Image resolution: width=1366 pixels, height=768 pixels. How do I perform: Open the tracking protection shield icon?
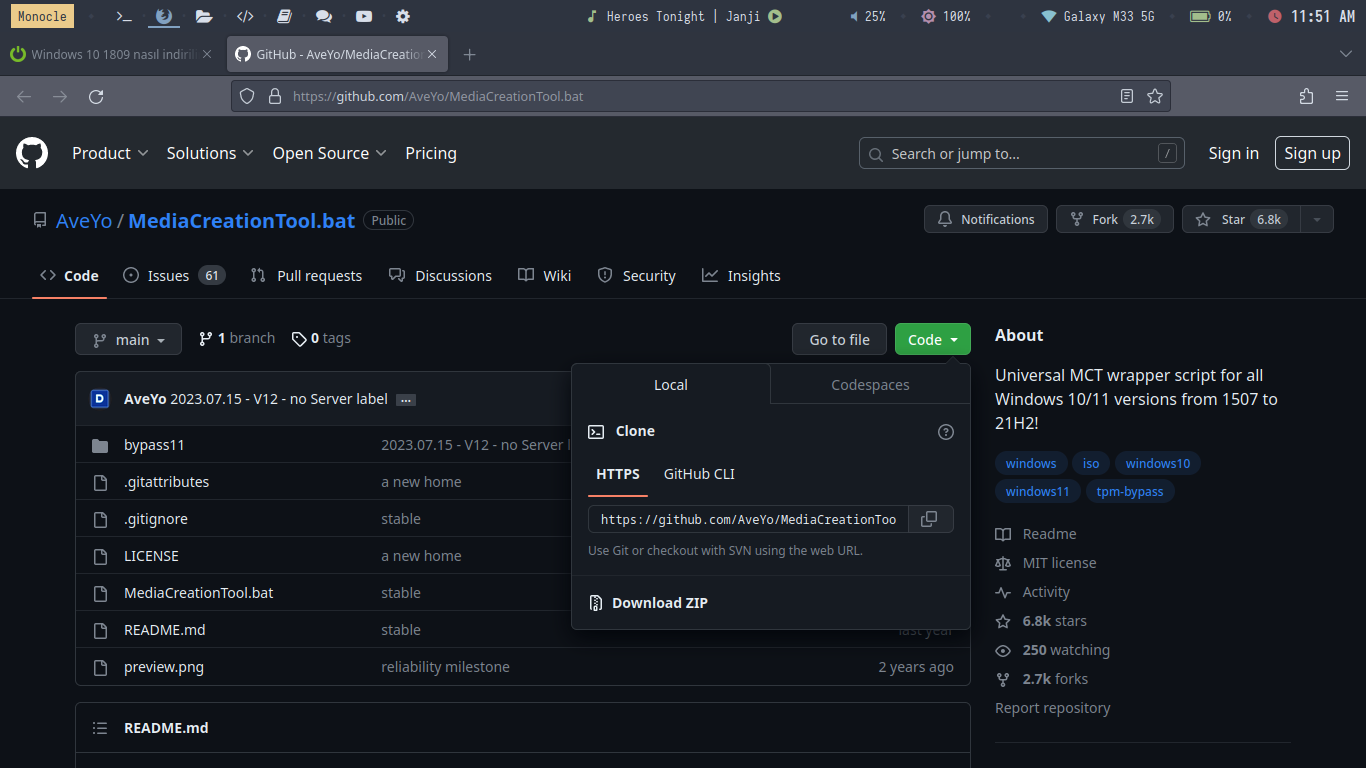click(248, 96)
